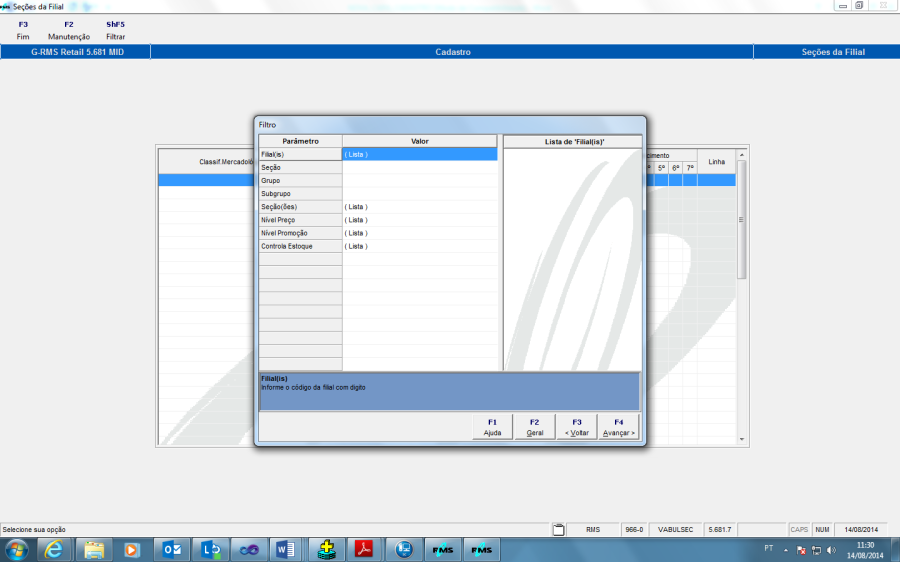Viewport: 900px width, 562px height.
Task: Click the Subgrupo value field
Action: [x=420, y=194]
